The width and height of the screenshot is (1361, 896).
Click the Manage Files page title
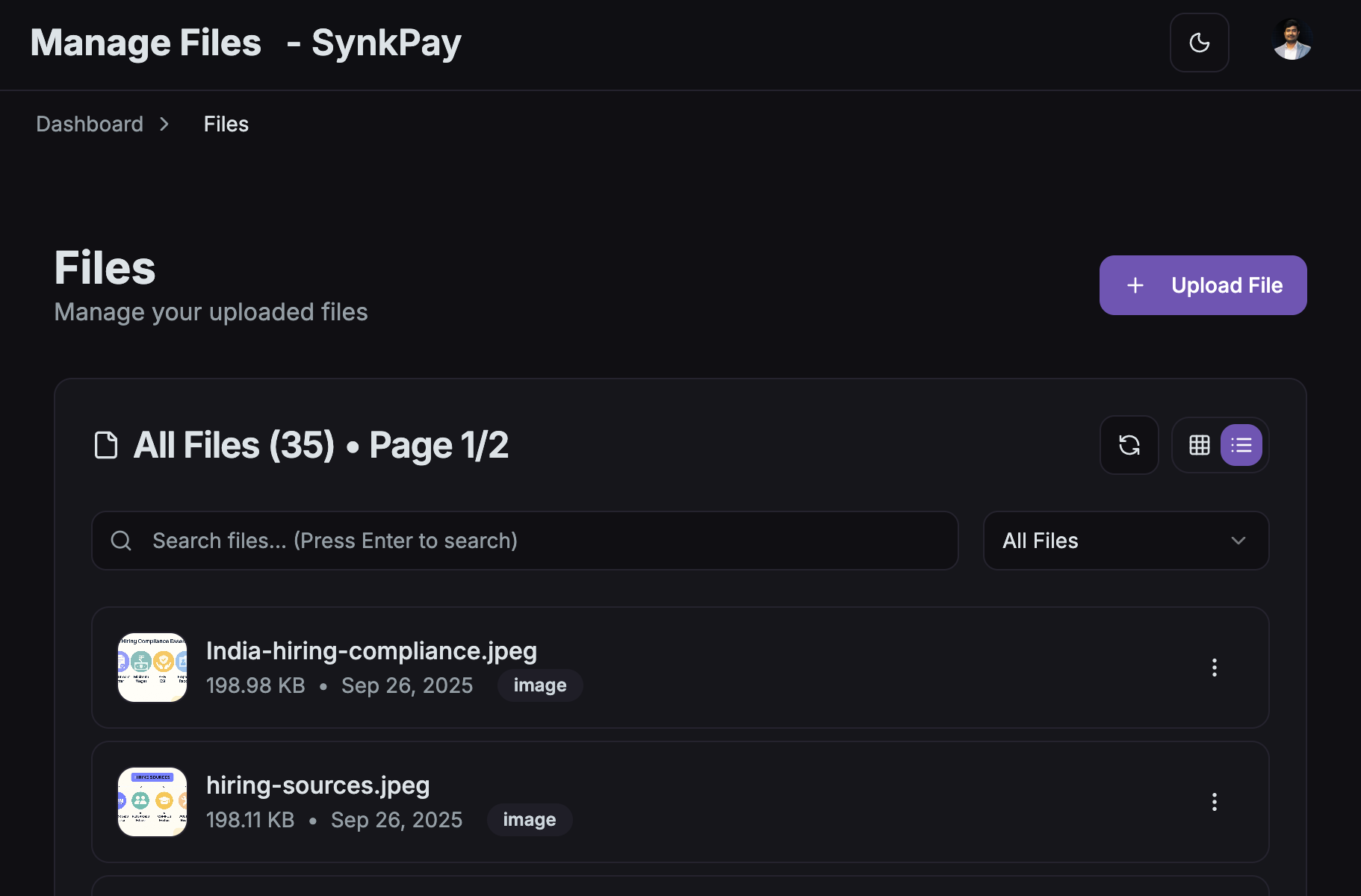[145, 43]
